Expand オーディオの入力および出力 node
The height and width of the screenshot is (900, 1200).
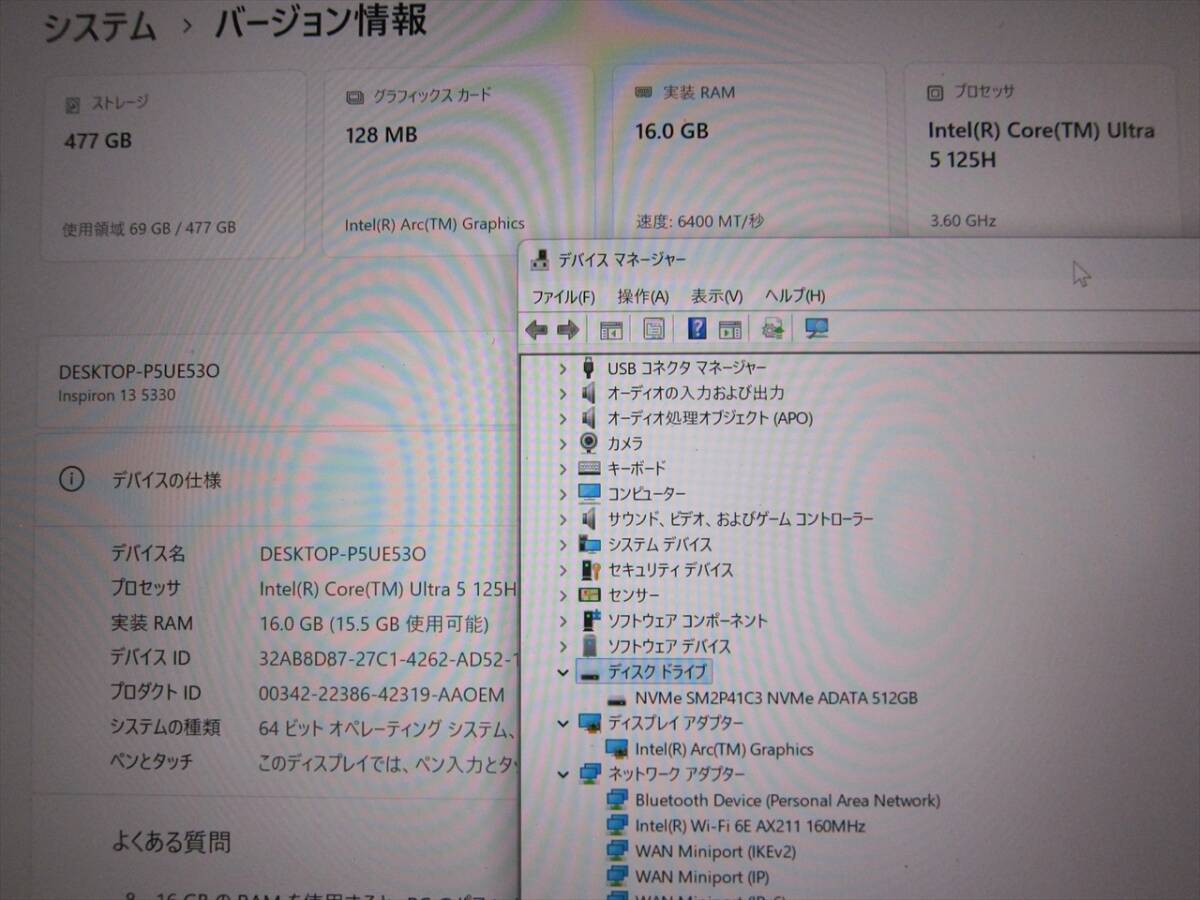pos(563,393)
